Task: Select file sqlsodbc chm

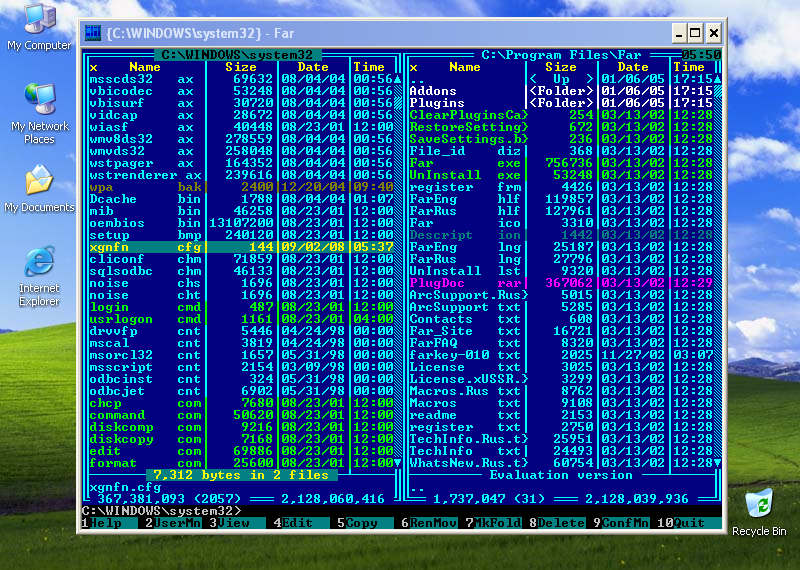Action: (241, 271)
